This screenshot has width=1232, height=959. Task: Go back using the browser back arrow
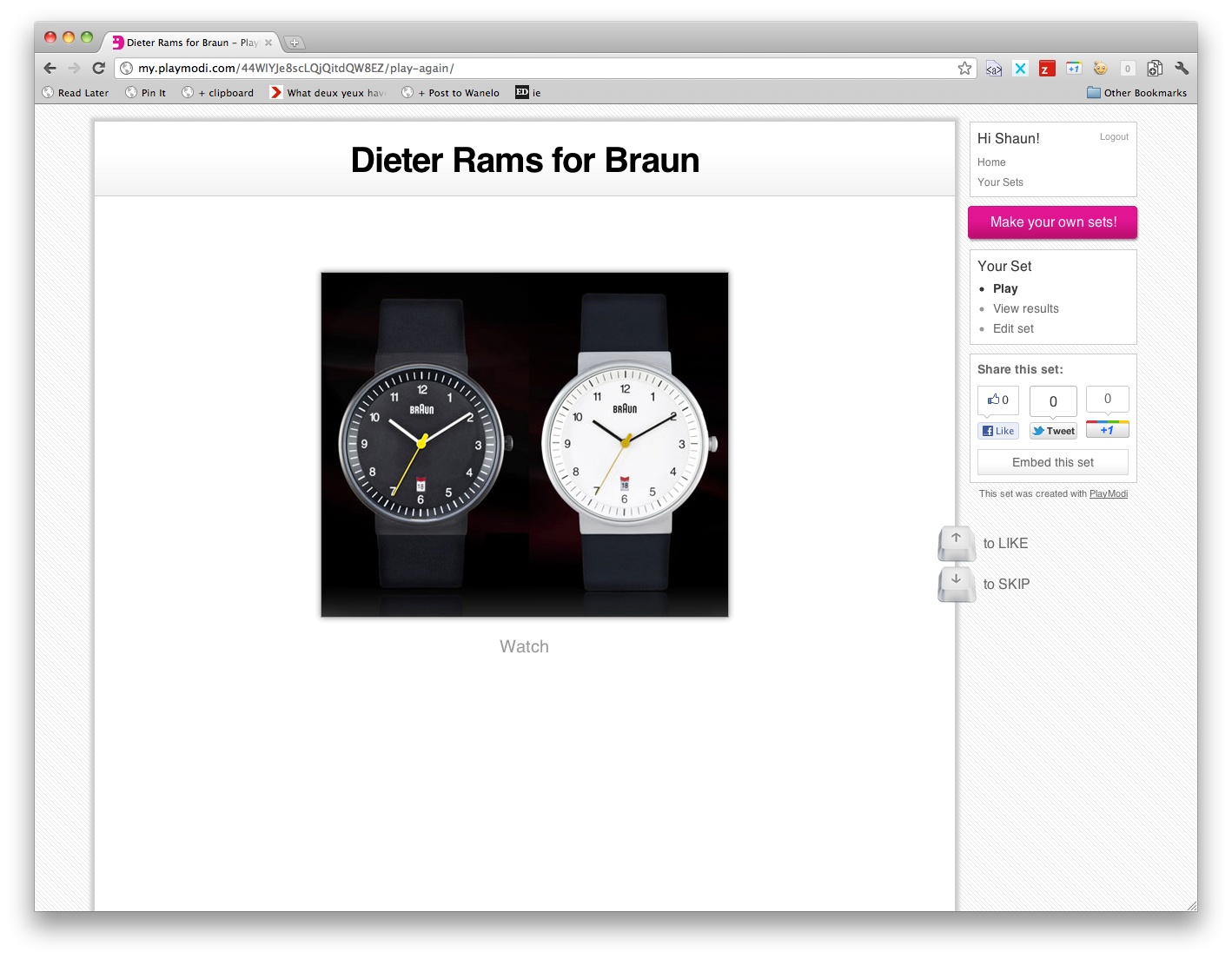tap(50, 68)
